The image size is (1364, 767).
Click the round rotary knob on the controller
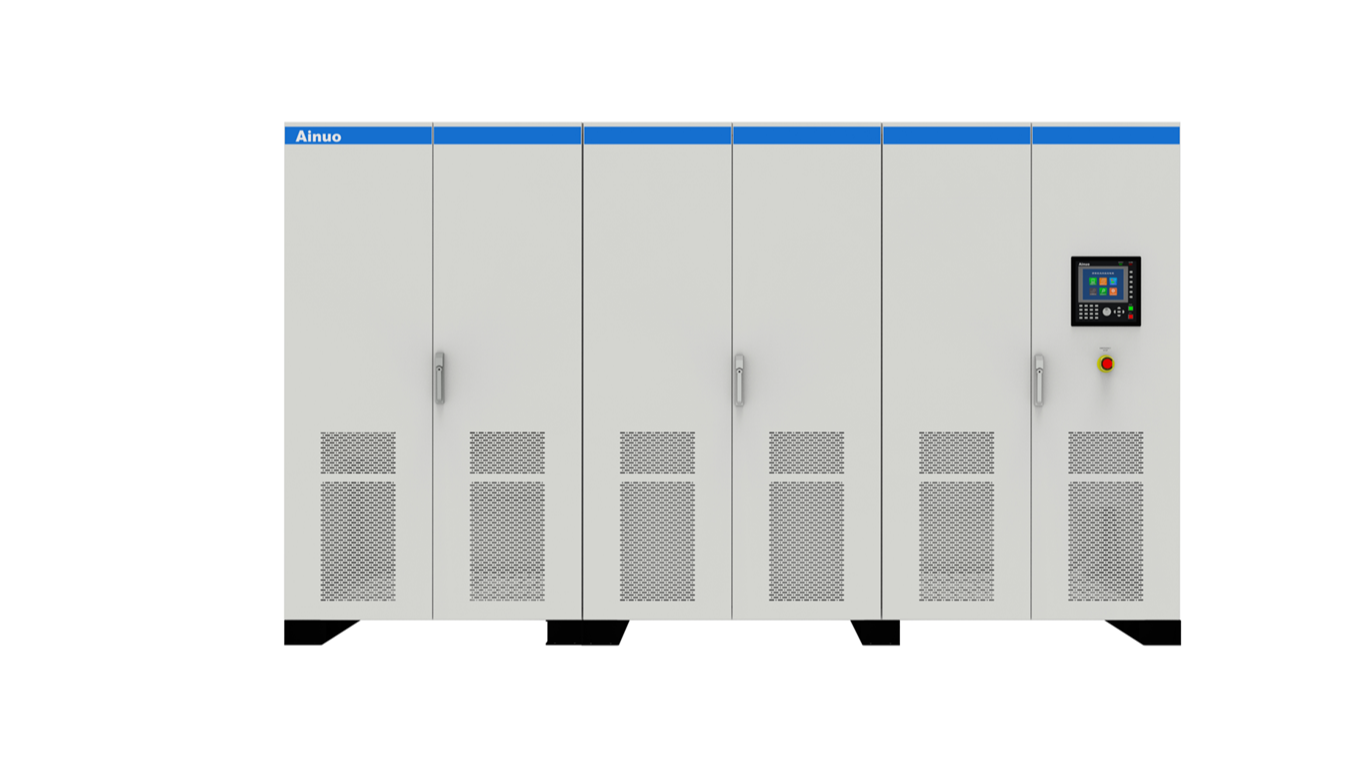(1107, 312)
